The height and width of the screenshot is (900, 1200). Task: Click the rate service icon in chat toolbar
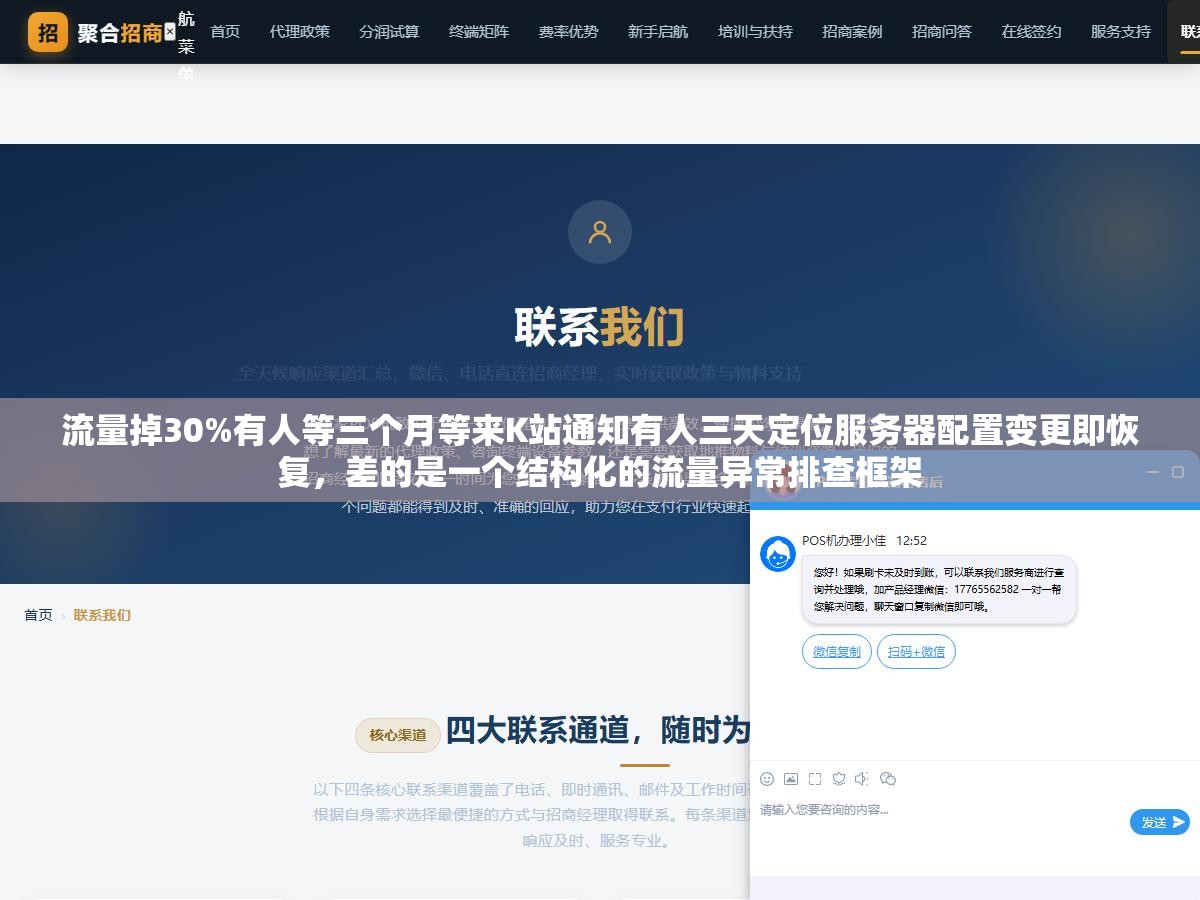[x=839, y=778]
